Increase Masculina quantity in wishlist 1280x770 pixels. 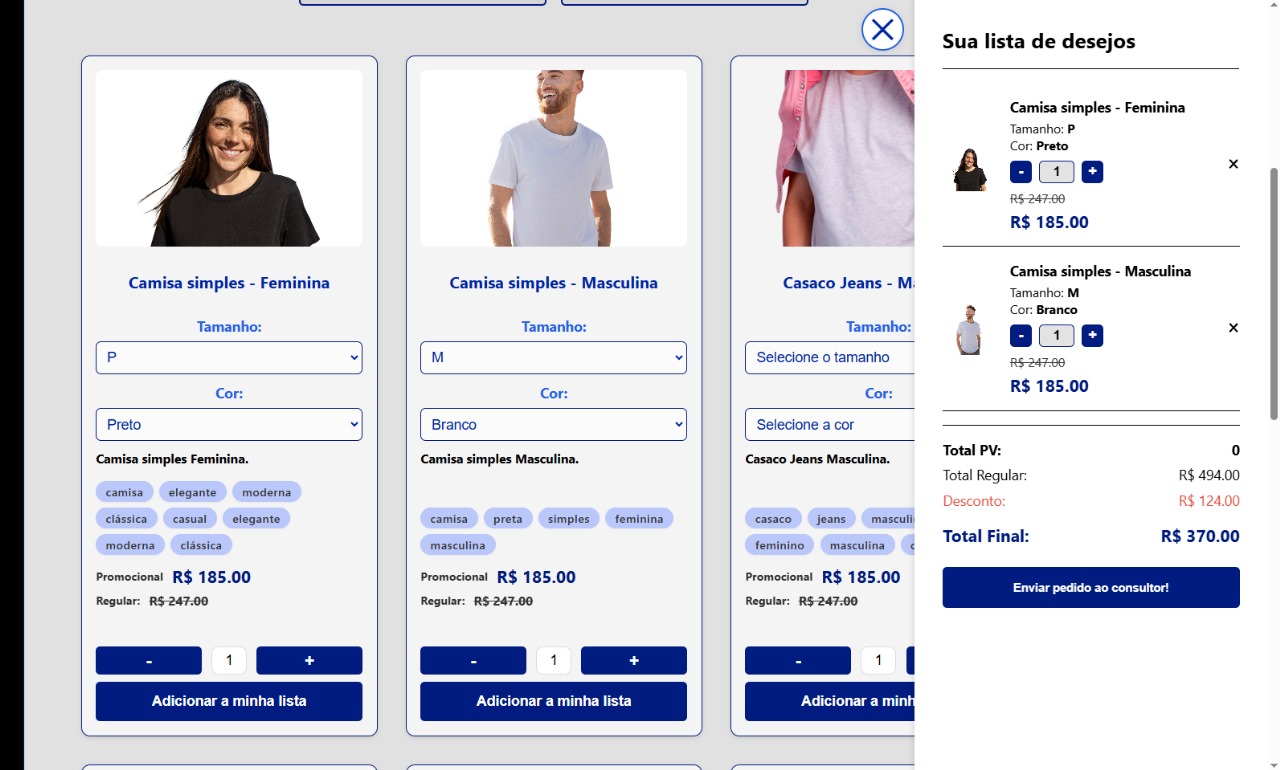pos(1092,336)
